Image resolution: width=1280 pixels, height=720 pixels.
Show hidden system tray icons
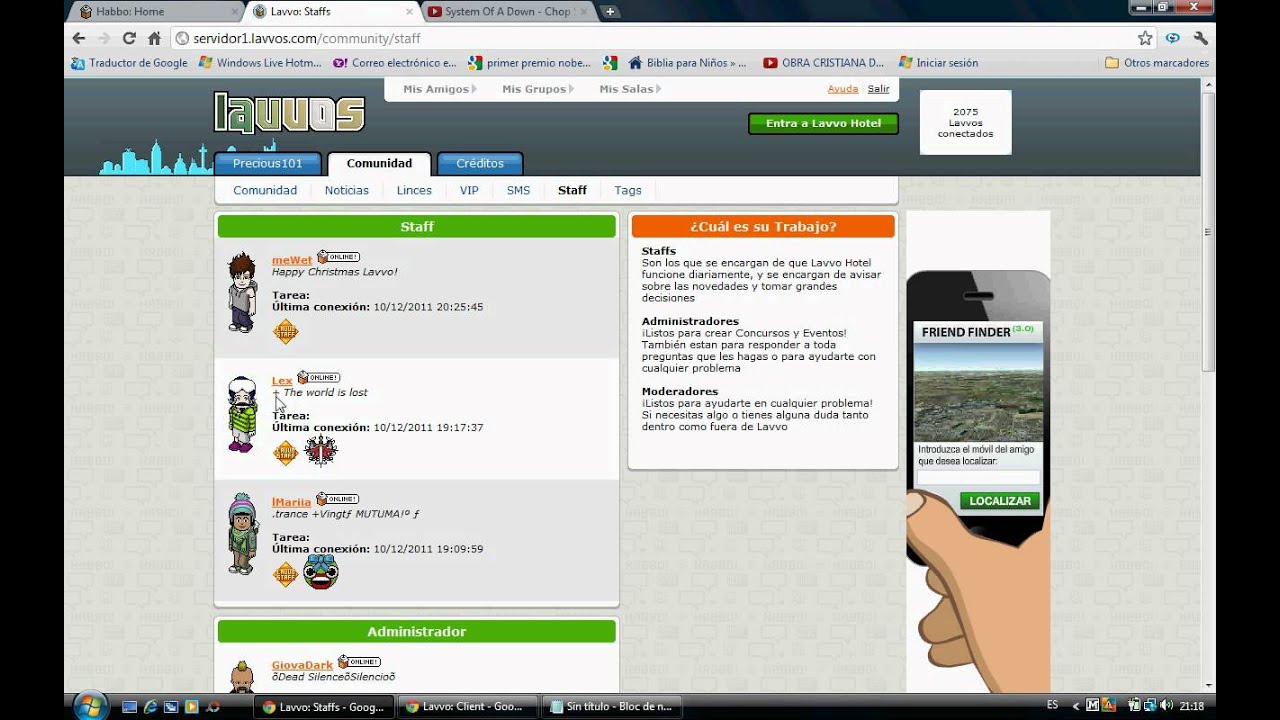(x=1075, y=705)
